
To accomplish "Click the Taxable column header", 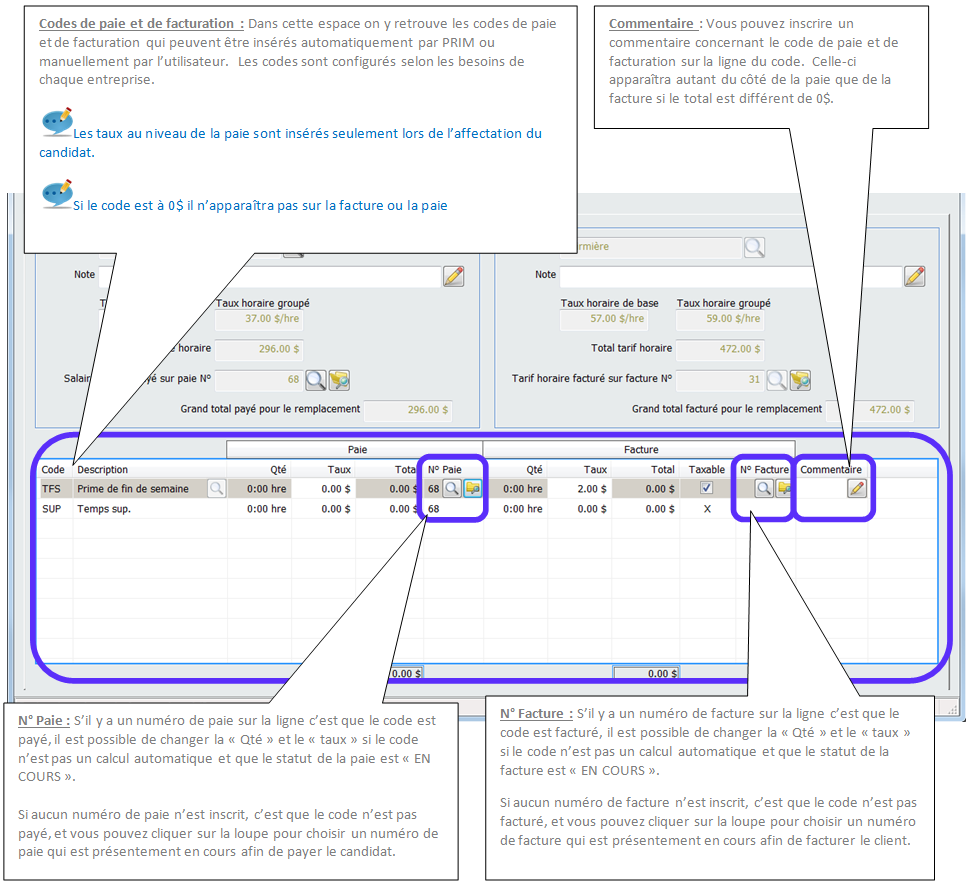I will 706,469.
